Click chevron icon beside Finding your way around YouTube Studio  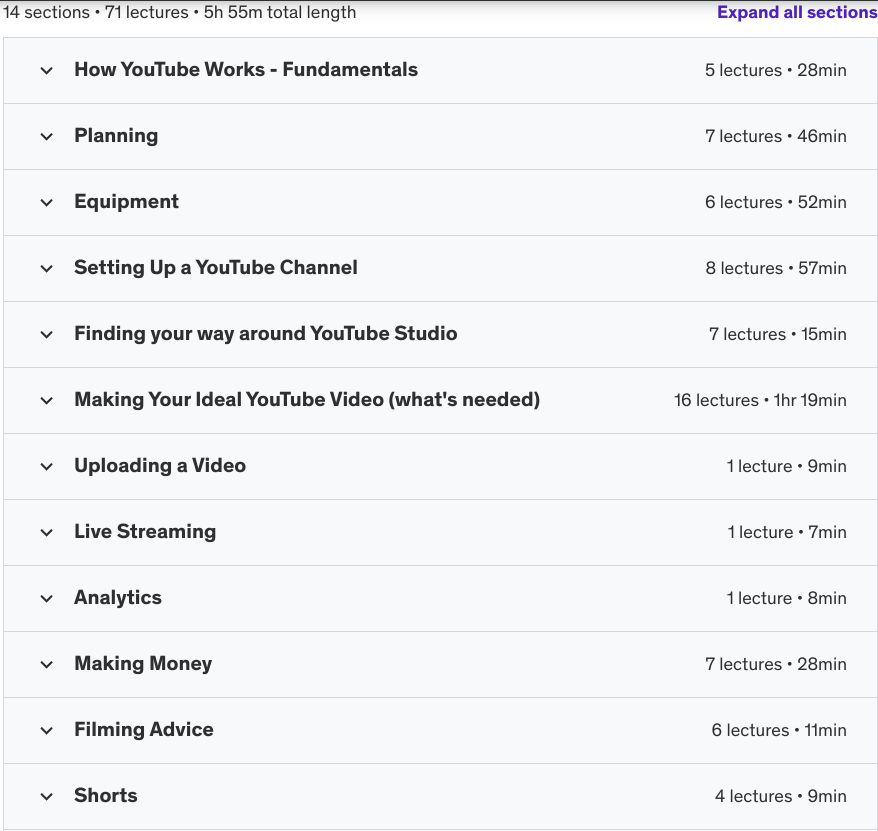pos(46,335)
